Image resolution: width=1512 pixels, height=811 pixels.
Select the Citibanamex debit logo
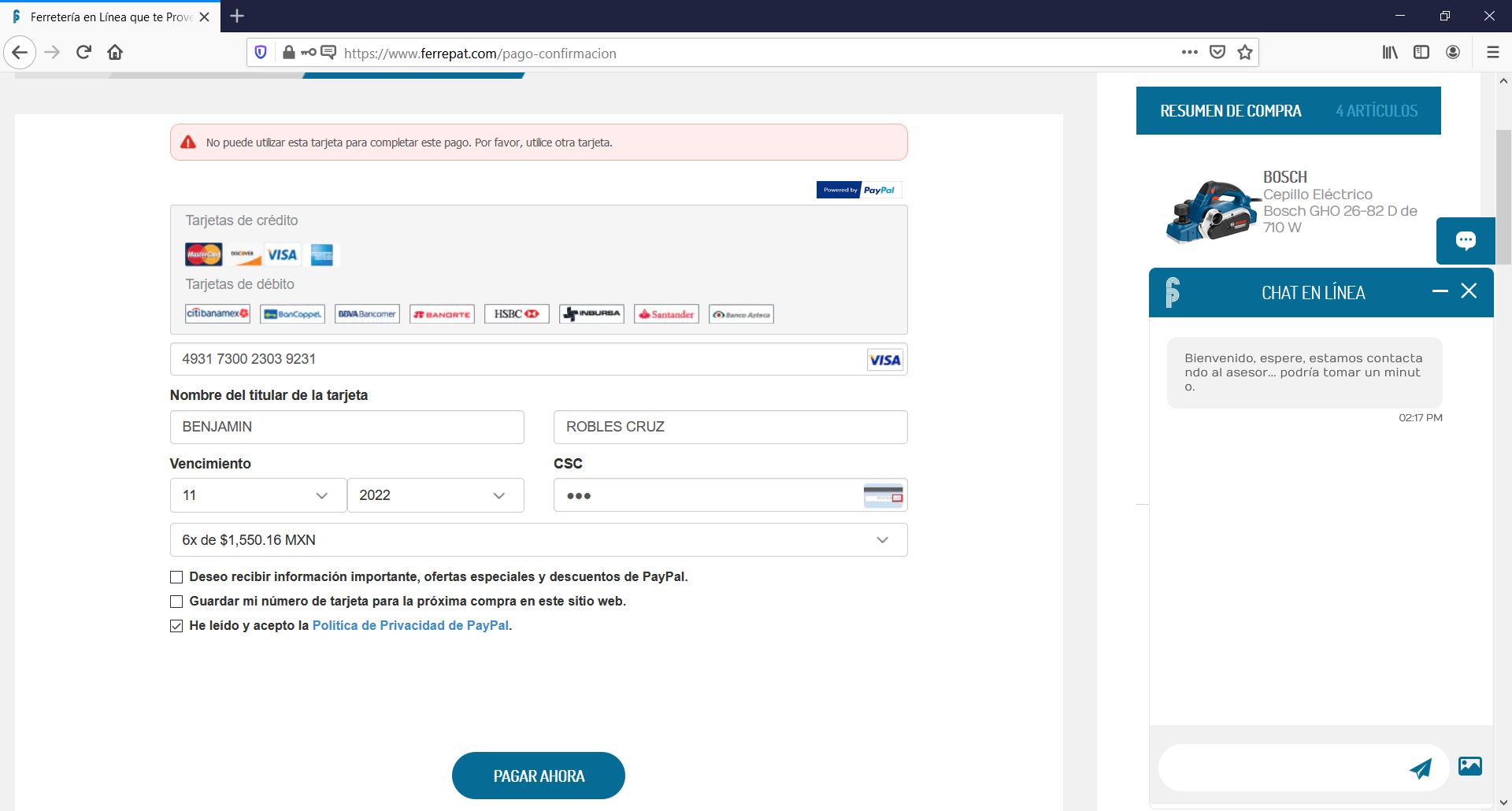tap(217, 314)
